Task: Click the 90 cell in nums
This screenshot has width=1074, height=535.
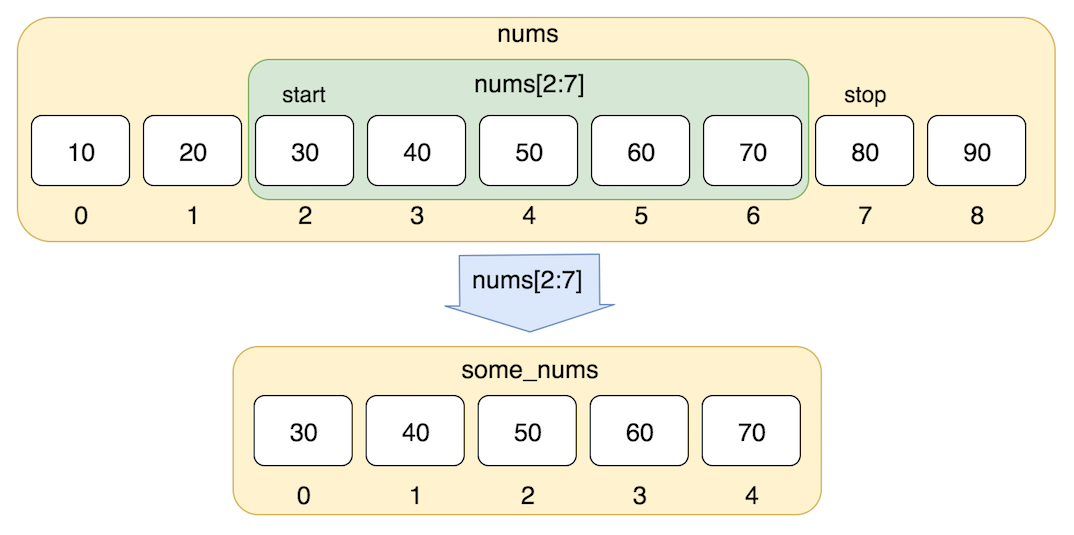Action: click(977, 151)
